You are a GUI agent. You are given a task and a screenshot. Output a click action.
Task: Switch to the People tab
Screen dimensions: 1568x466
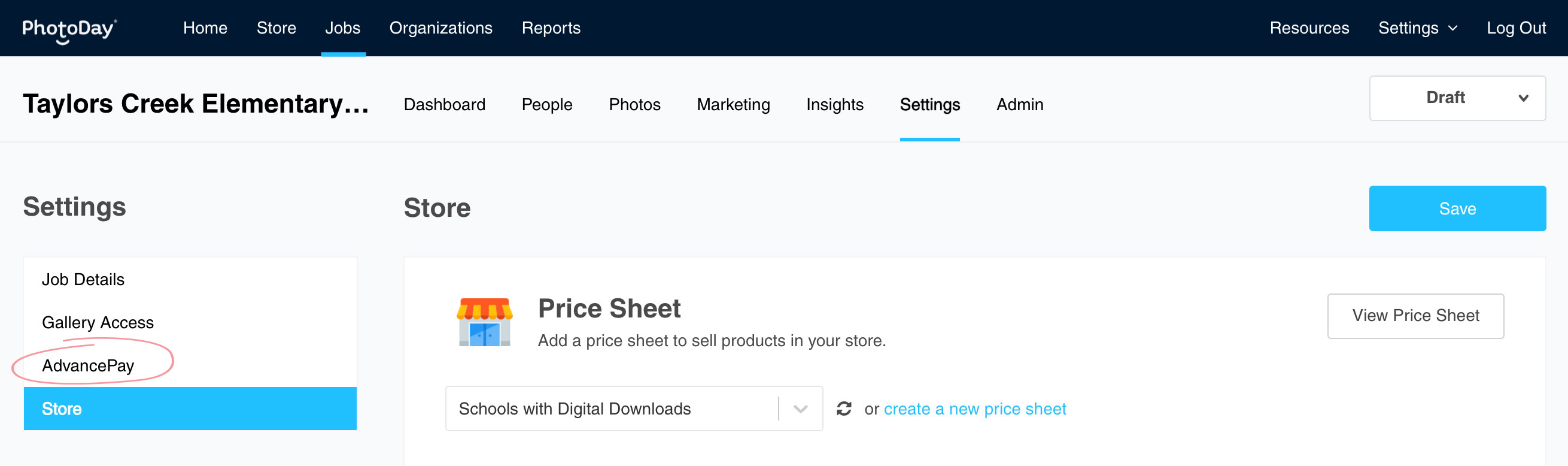coord(546,105)
